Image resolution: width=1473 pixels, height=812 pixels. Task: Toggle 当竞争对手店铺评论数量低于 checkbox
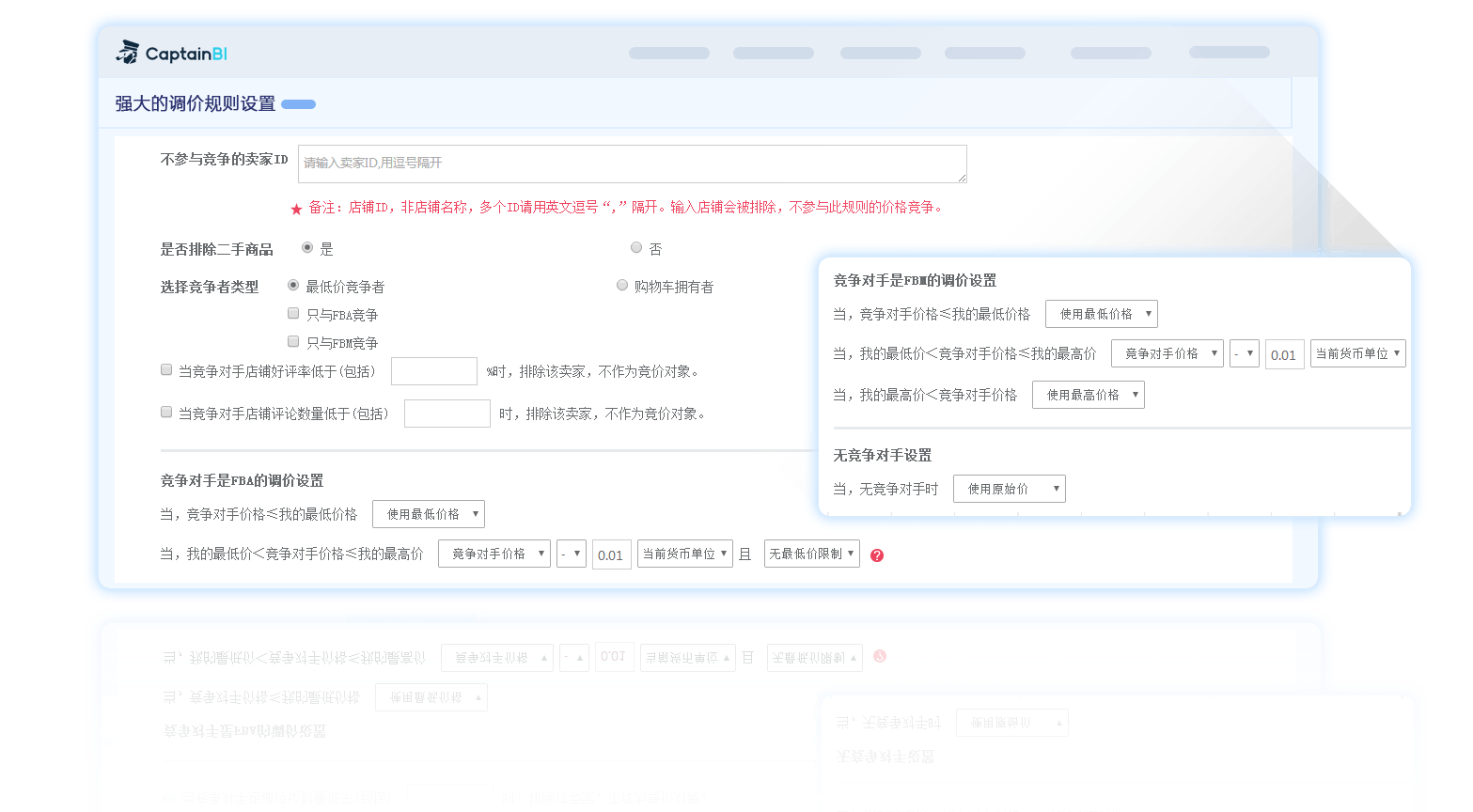(166, 413)
